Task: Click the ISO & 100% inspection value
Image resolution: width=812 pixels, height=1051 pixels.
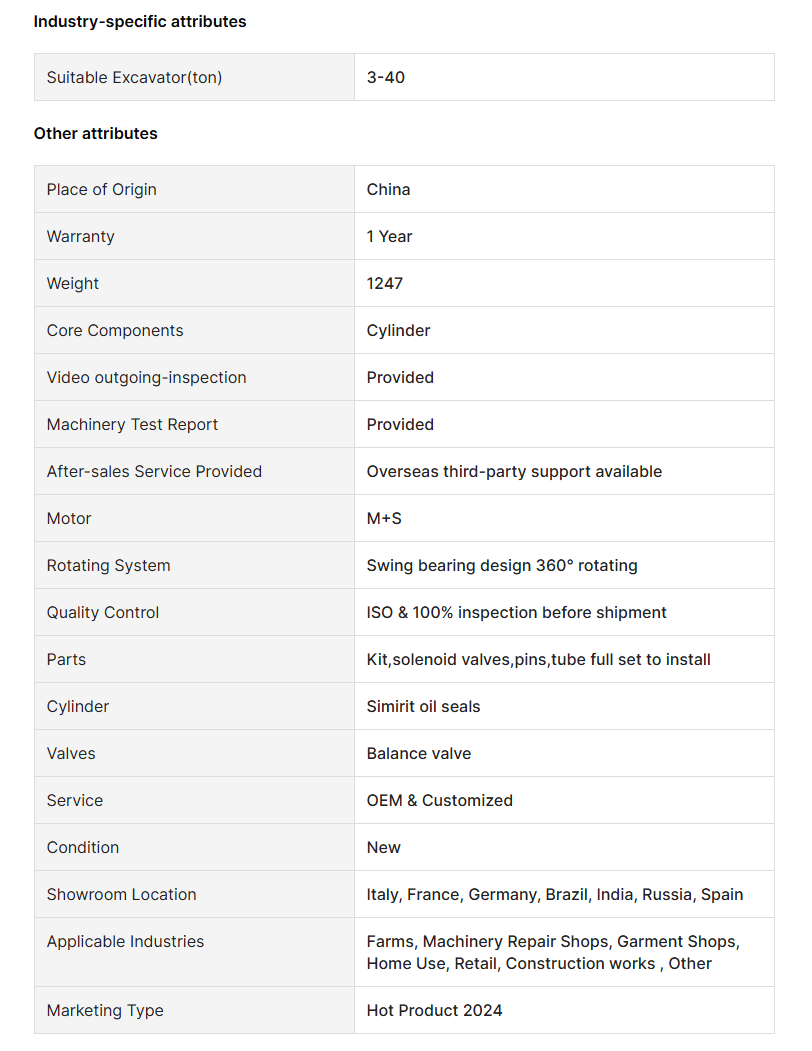Action: (516, 612)
